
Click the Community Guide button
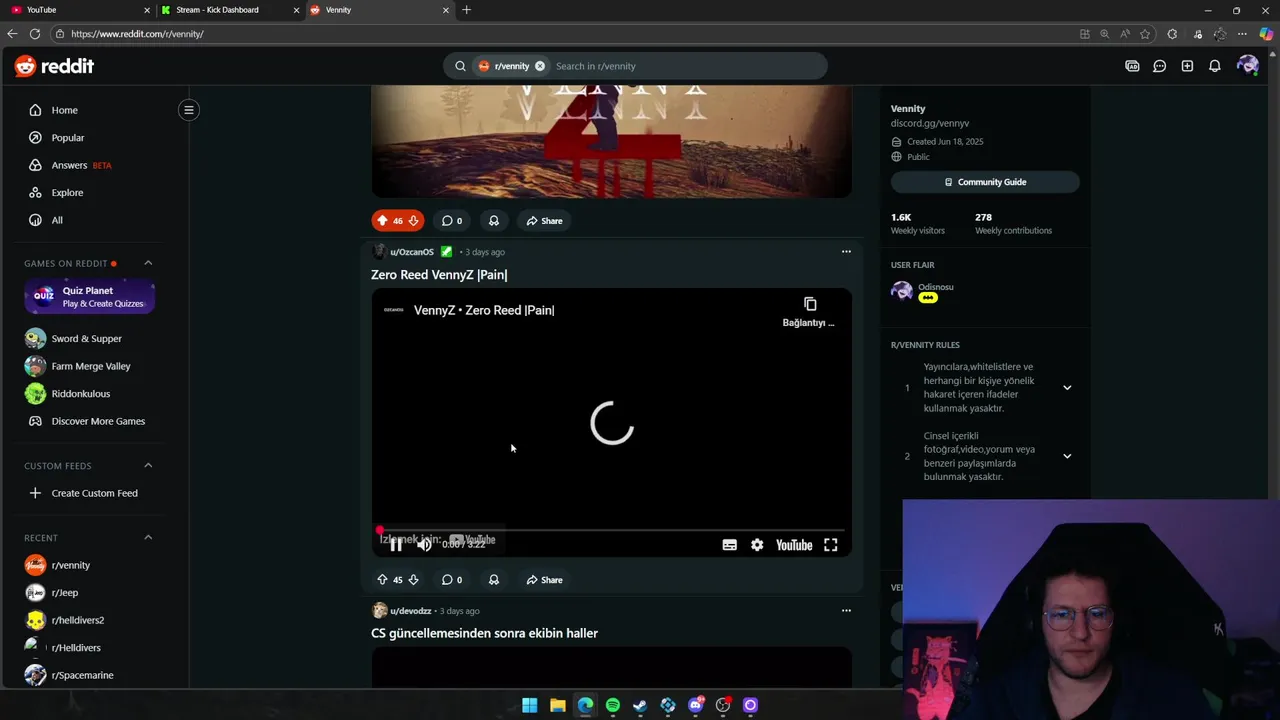[x=985, y=182]
